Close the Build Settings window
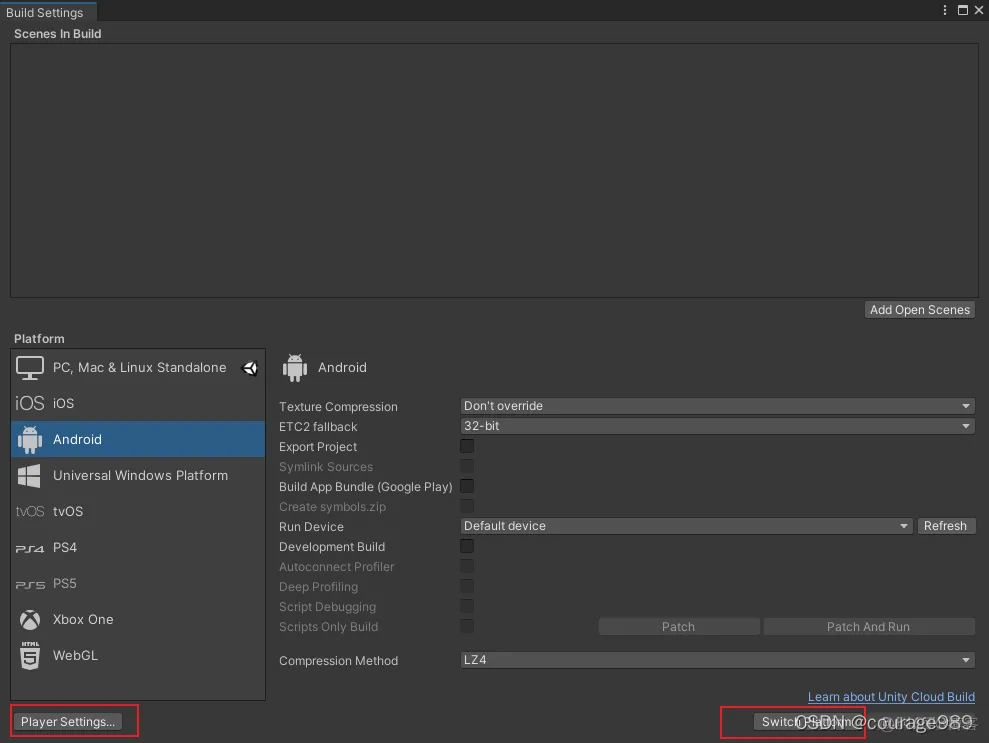Image resolution: width=989 pixels, height=743 pixels. coord(979,10)
